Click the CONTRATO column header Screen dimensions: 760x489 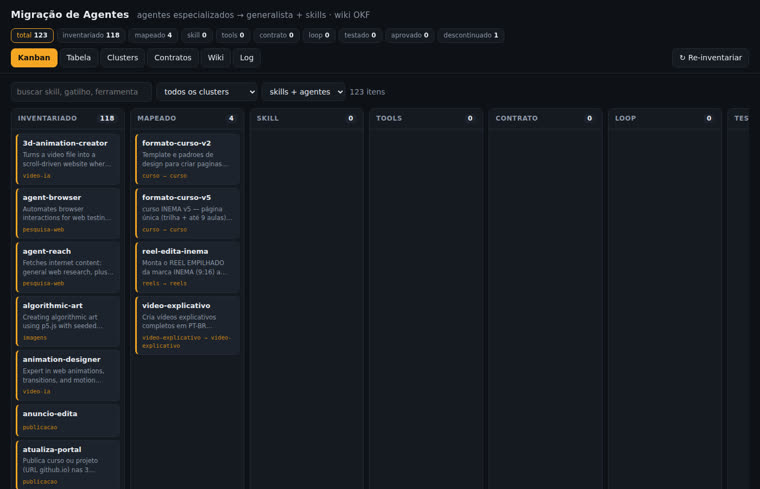tap(546, 118)
